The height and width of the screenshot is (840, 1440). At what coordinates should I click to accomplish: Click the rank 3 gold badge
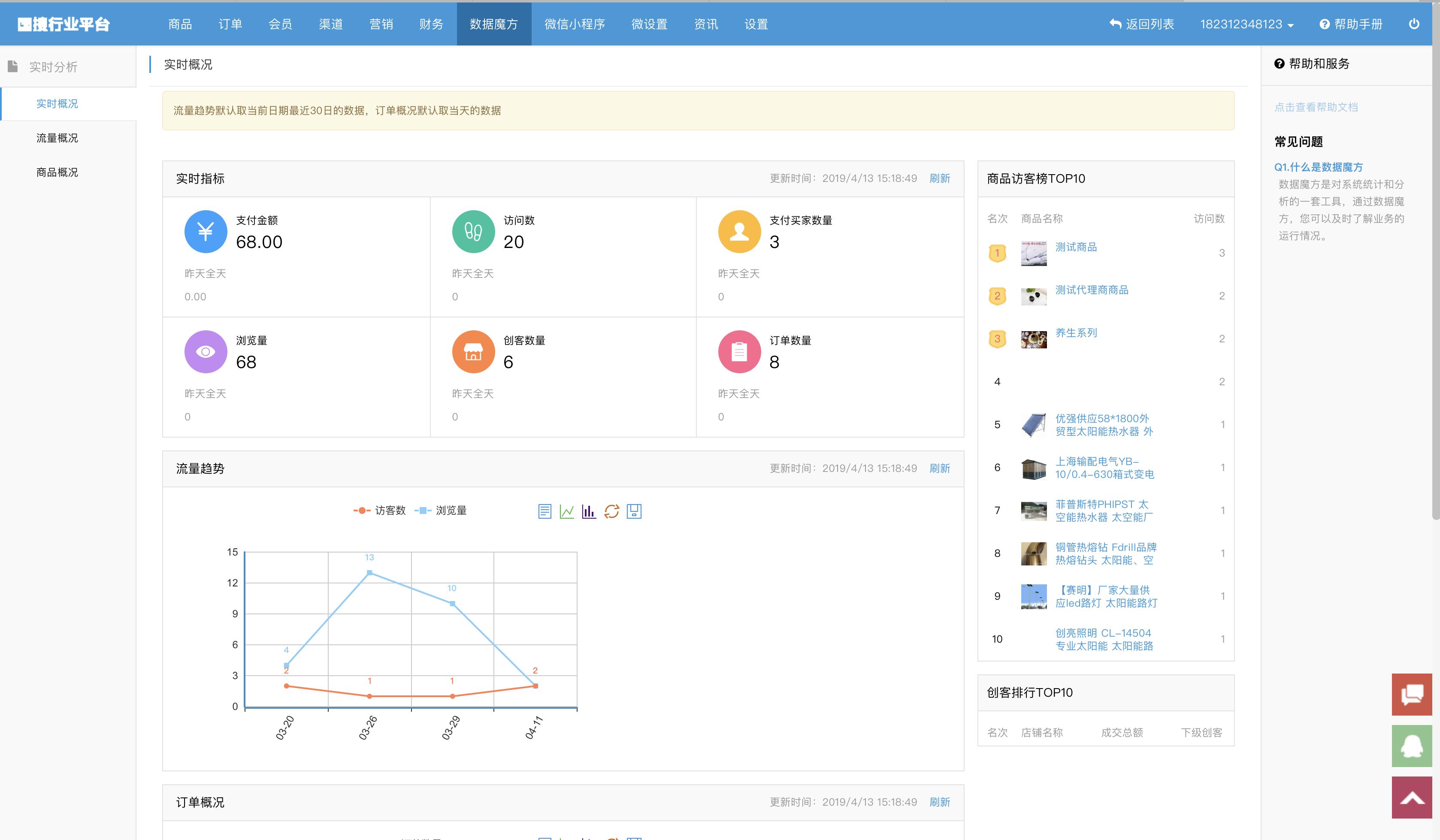997,339
